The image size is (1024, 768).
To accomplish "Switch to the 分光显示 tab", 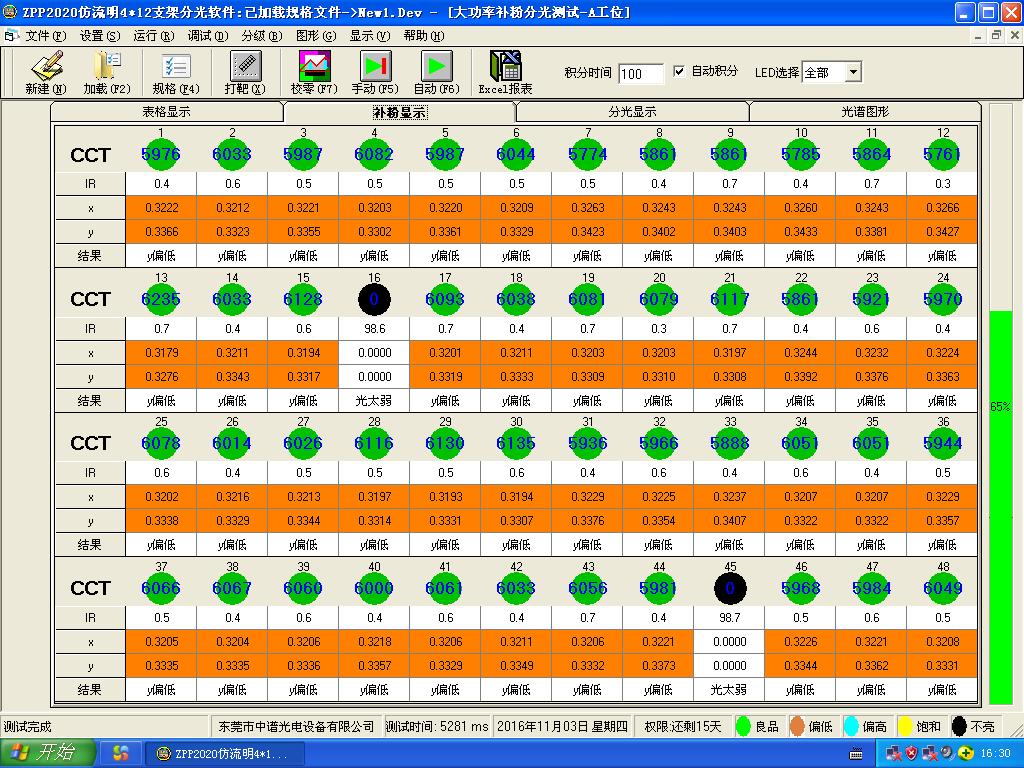I will pyautogui.click(x=632, y=112).
